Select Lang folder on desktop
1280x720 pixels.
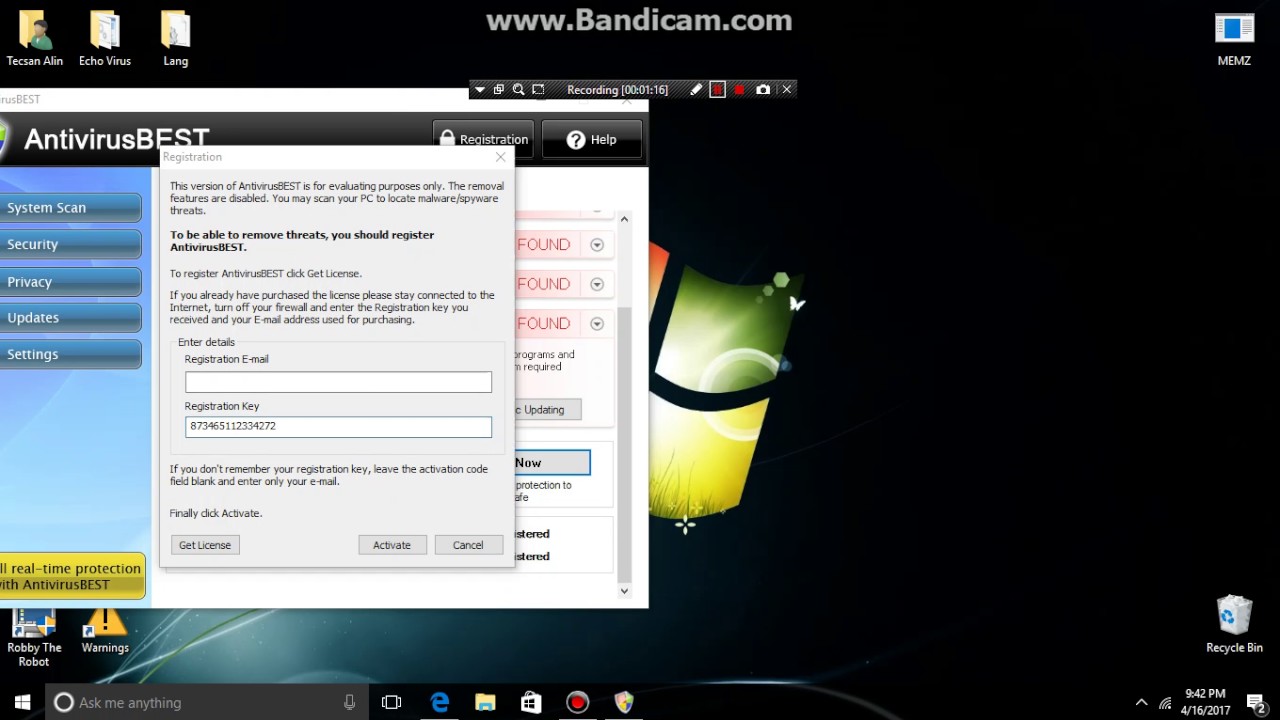click(x=176, y=40)
